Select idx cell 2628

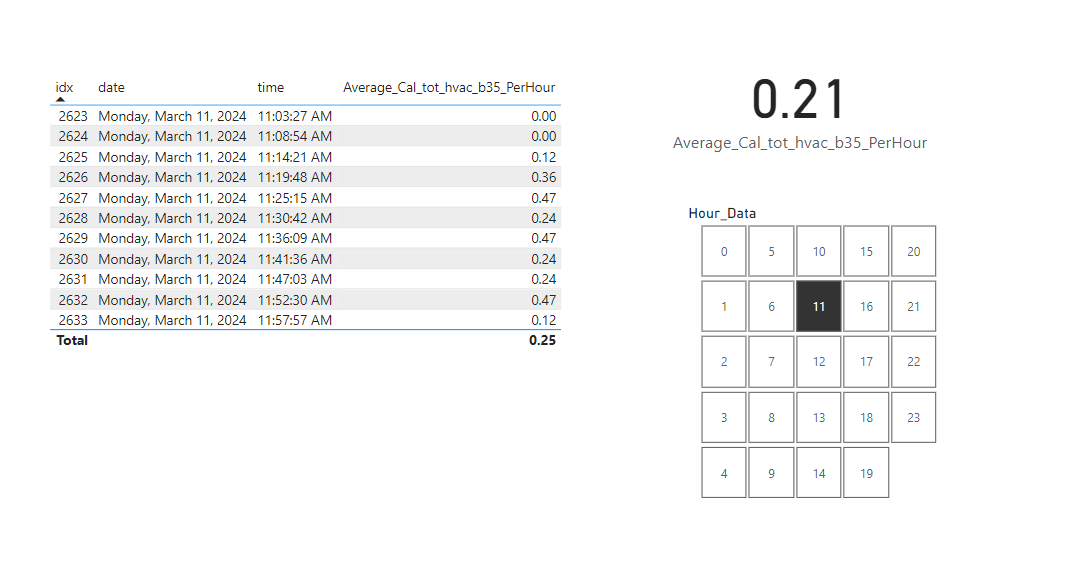(73, 218)
